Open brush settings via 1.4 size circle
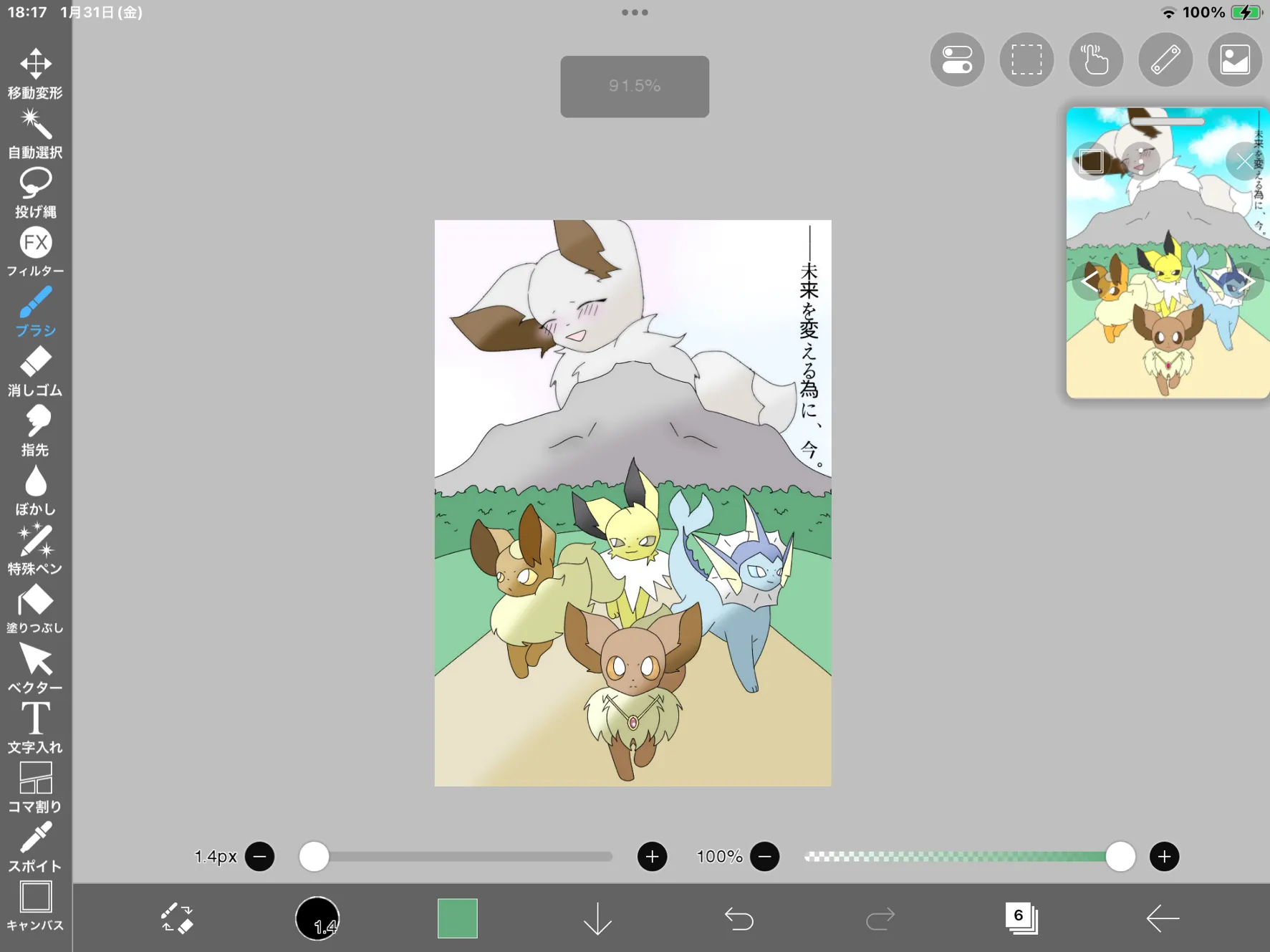The height and width of the screenshot is (952, 1270). (317, 918)
